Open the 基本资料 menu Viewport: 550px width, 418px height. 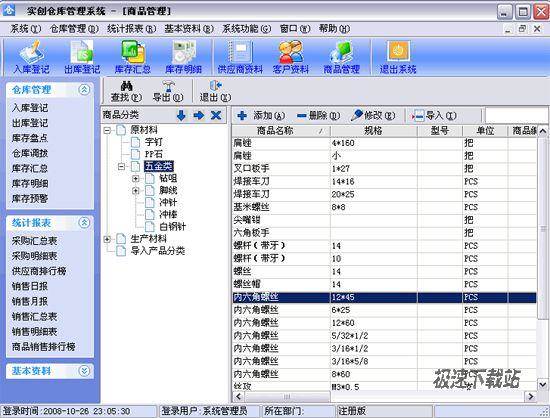coord(189,29)
